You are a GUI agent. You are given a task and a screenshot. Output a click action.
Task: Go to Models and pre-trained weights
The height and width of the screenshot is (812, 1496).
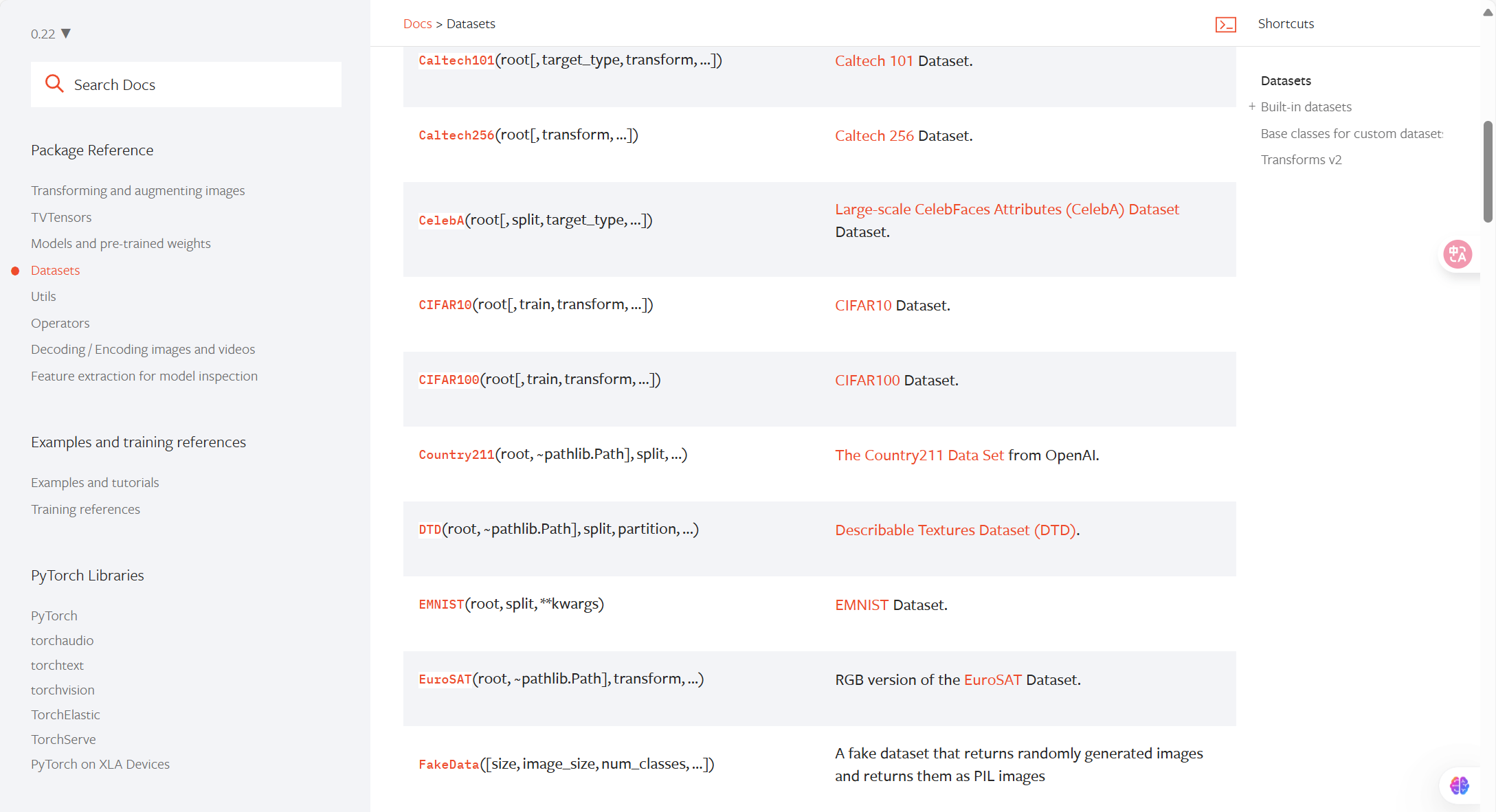[x=120, y=243]
